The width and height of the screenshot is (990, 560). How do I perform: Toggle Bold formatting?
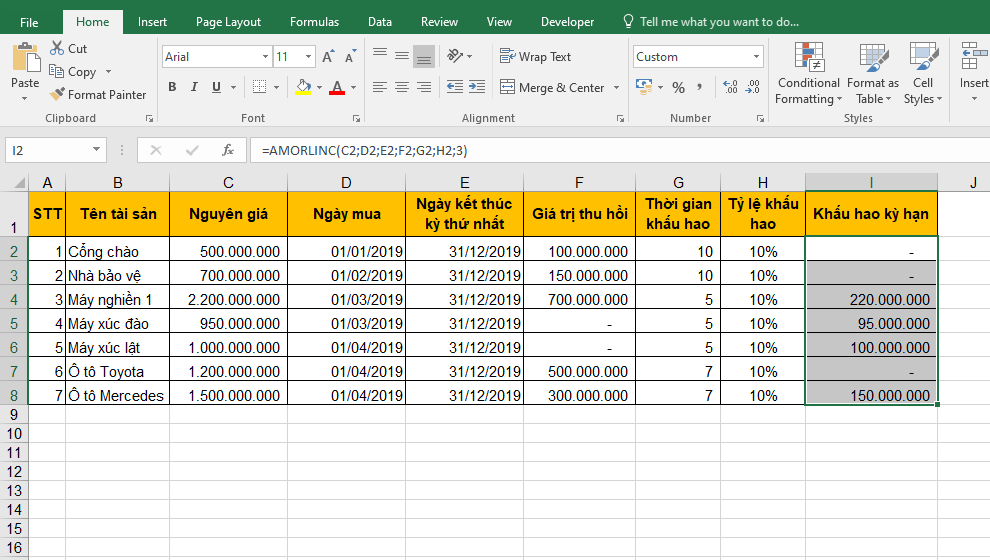click(x=172, y=88)
